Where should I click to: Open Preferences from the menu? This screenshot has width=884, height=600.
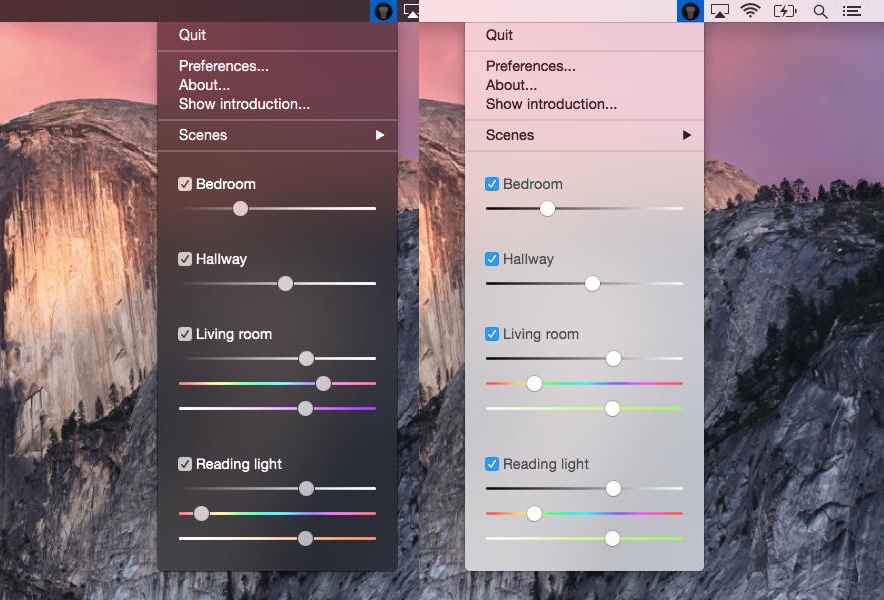point(223,66)
